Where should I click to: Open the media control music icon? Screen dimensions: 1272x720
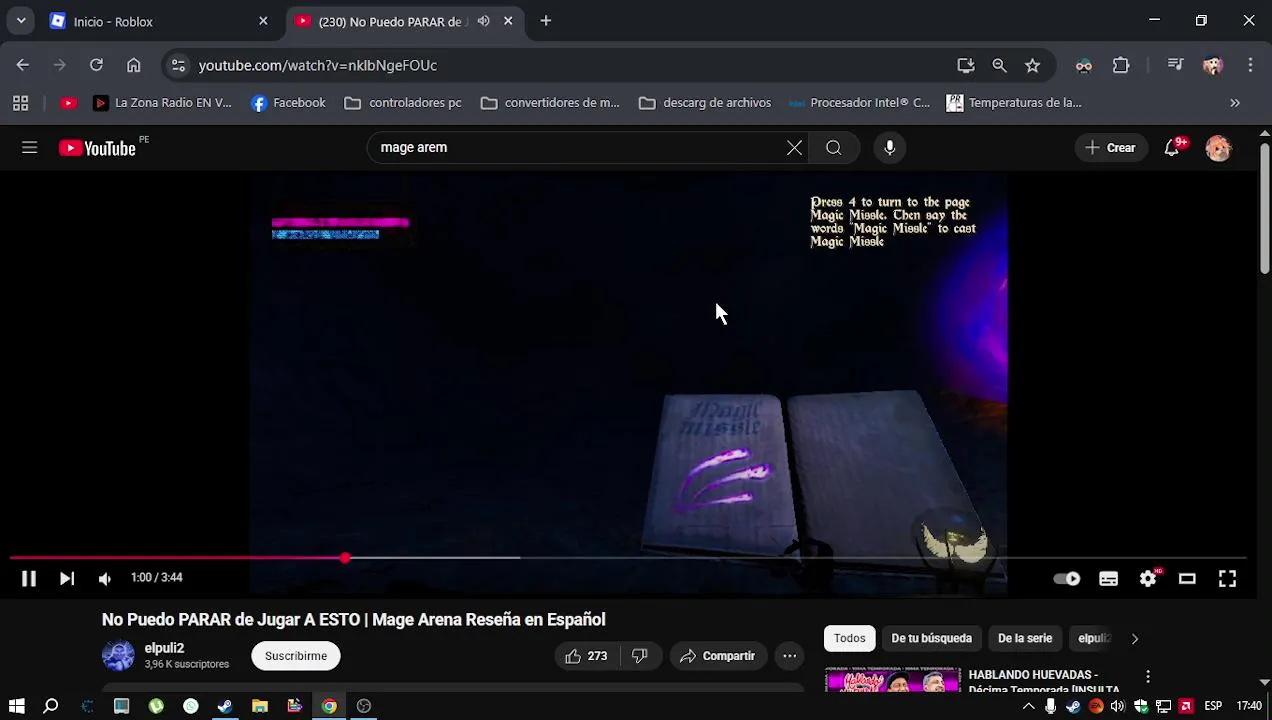coord(1176,65)
